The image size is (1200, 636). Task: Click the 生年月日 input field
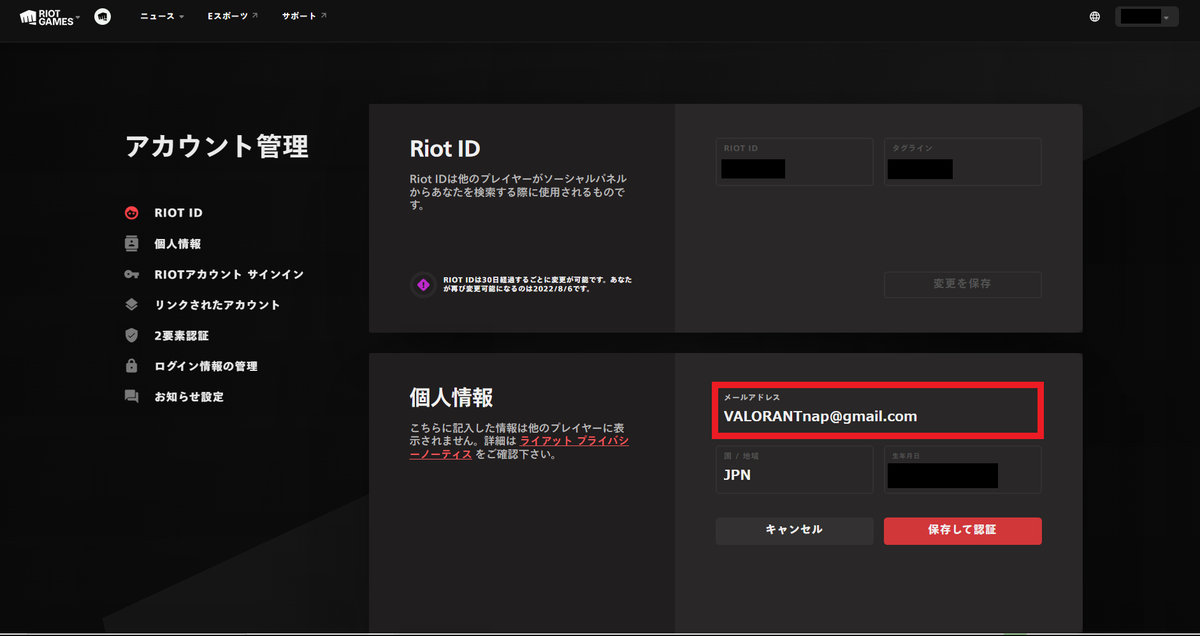(962, 469)
